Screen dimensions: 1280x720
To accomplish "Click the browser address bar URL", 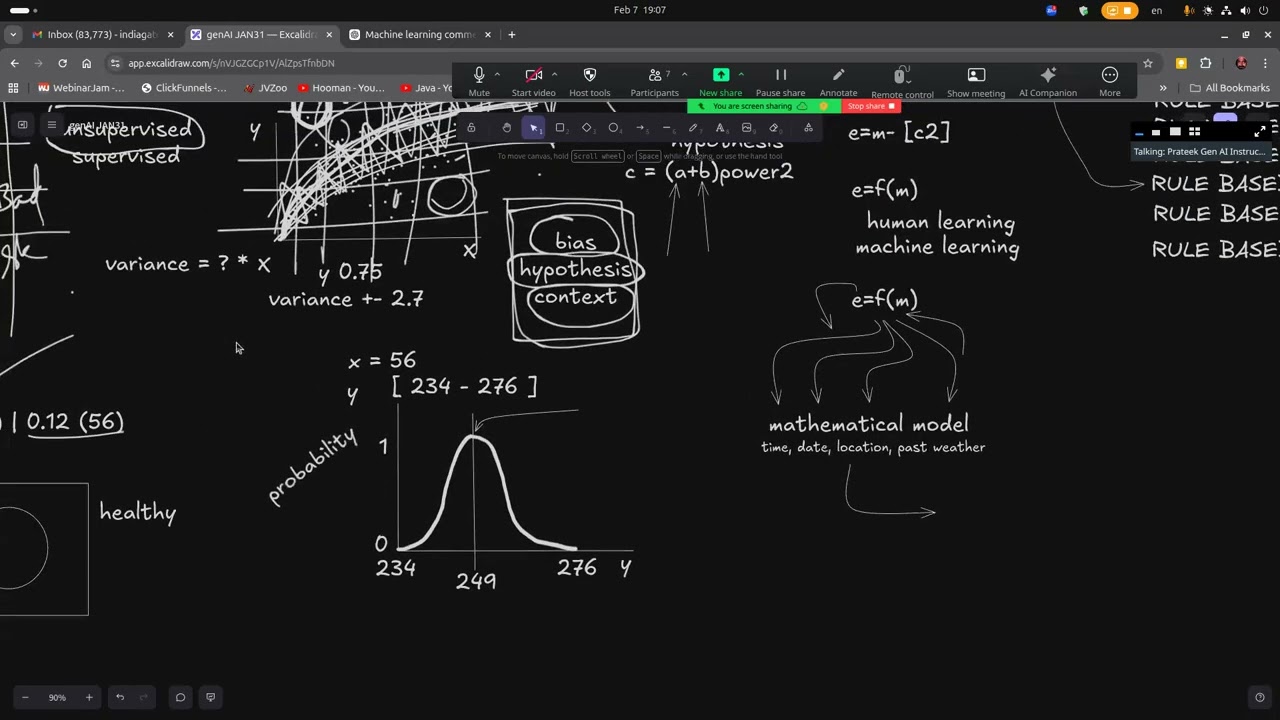I will [231, 63].
